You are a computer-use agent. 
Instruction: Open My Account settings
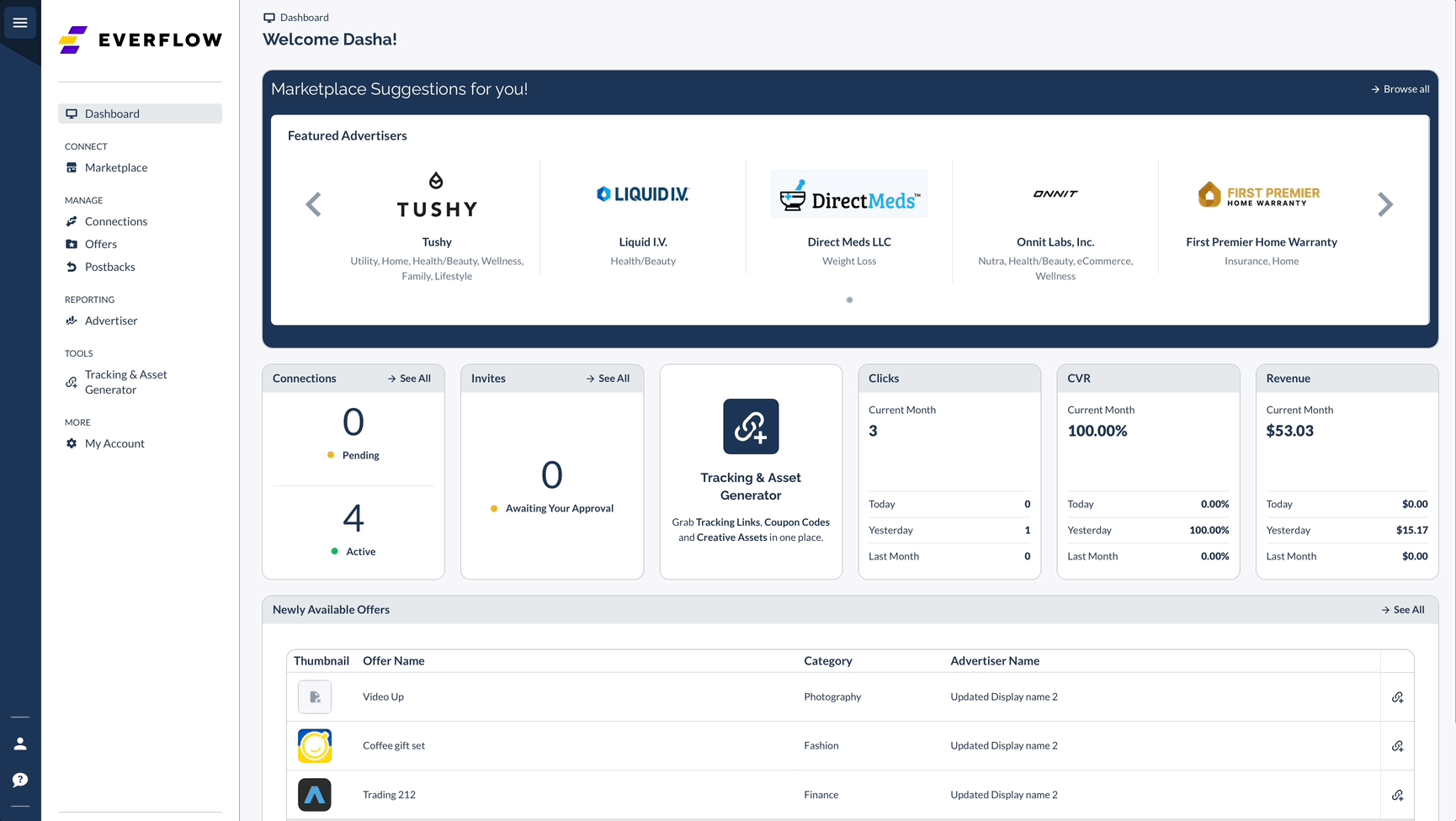(x=114, y=443)
